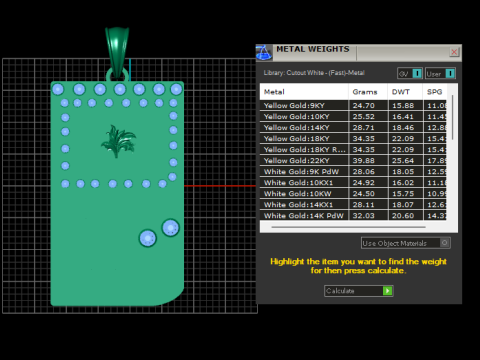Click the 18.46 DWT value
480x360 pixels.
point(403,128)
